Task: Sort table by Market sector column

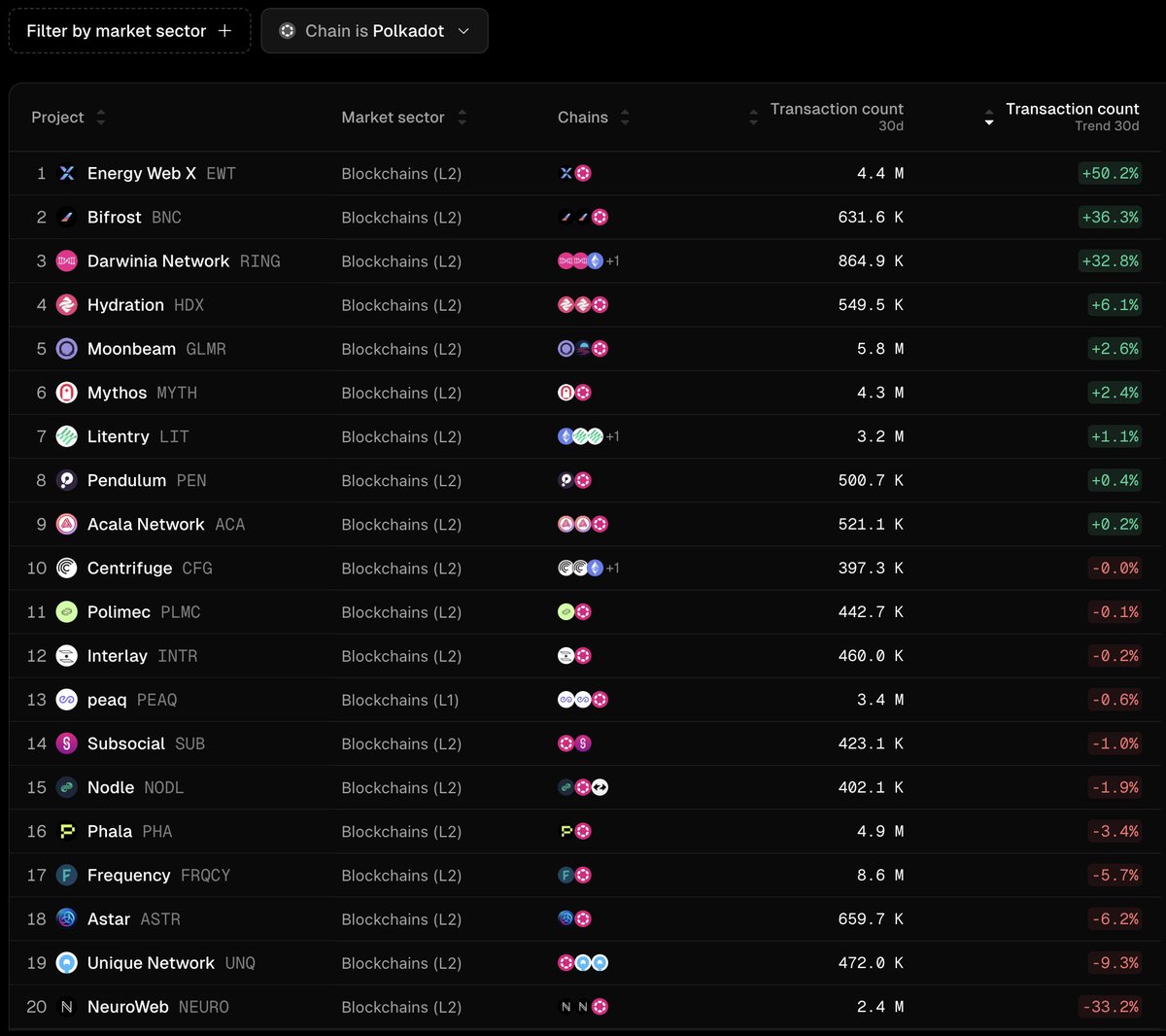Action: [403, 117]
